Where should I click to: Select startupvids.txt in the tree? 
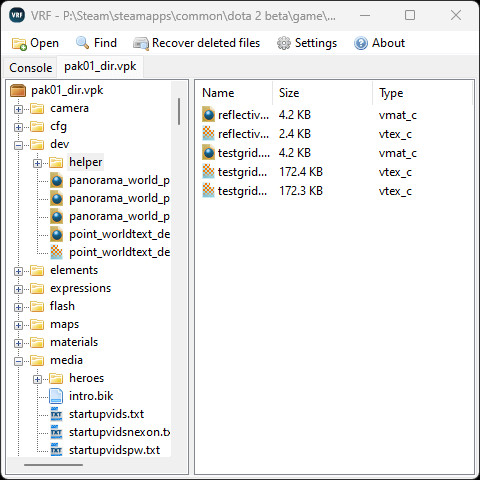(x=106, y=414)
